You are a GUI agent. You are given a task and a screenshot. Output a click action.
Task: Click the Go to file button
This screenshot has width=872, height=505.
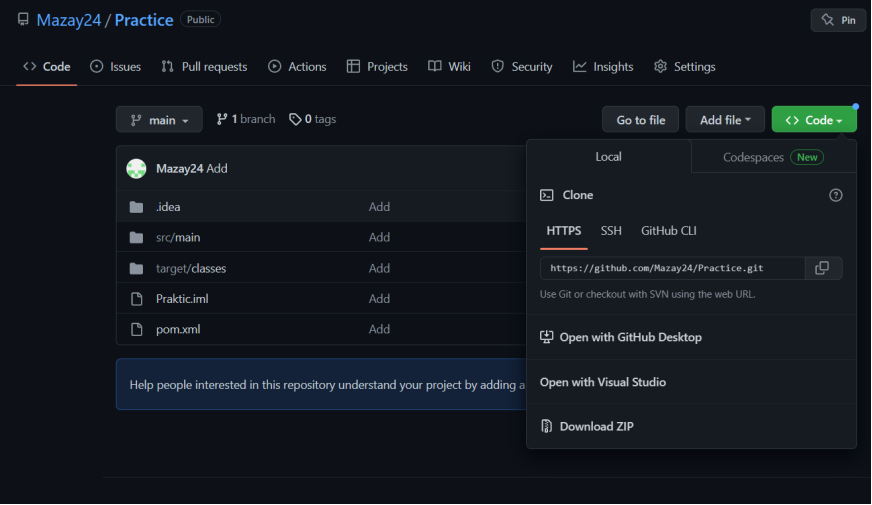click(x=640, y=120)
